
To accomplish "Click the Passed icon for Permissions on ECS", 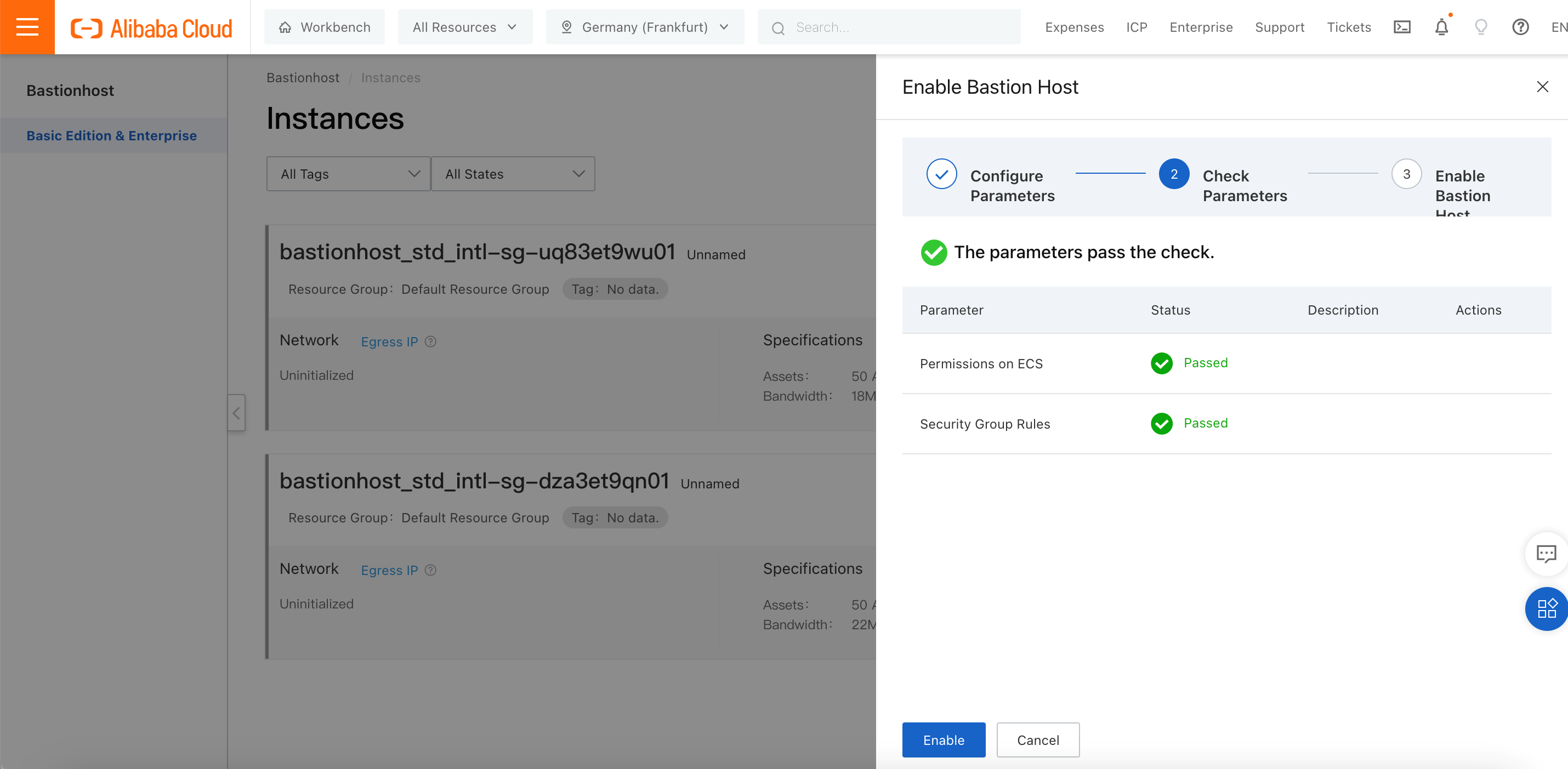I will [1161, 363].
